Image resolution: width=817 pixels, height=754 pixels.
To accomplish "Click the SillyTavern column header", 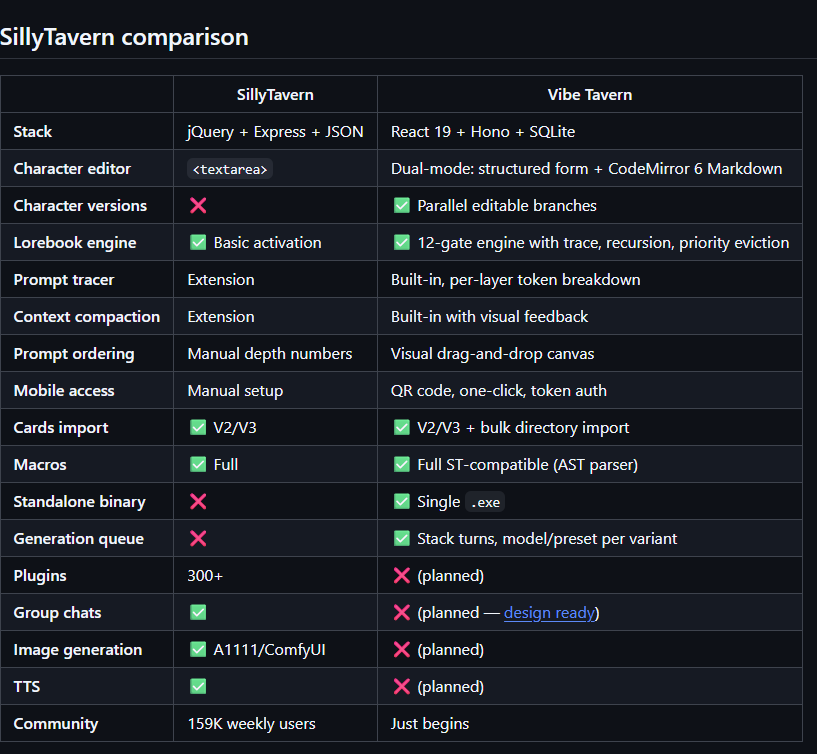I will pos(275,95).
